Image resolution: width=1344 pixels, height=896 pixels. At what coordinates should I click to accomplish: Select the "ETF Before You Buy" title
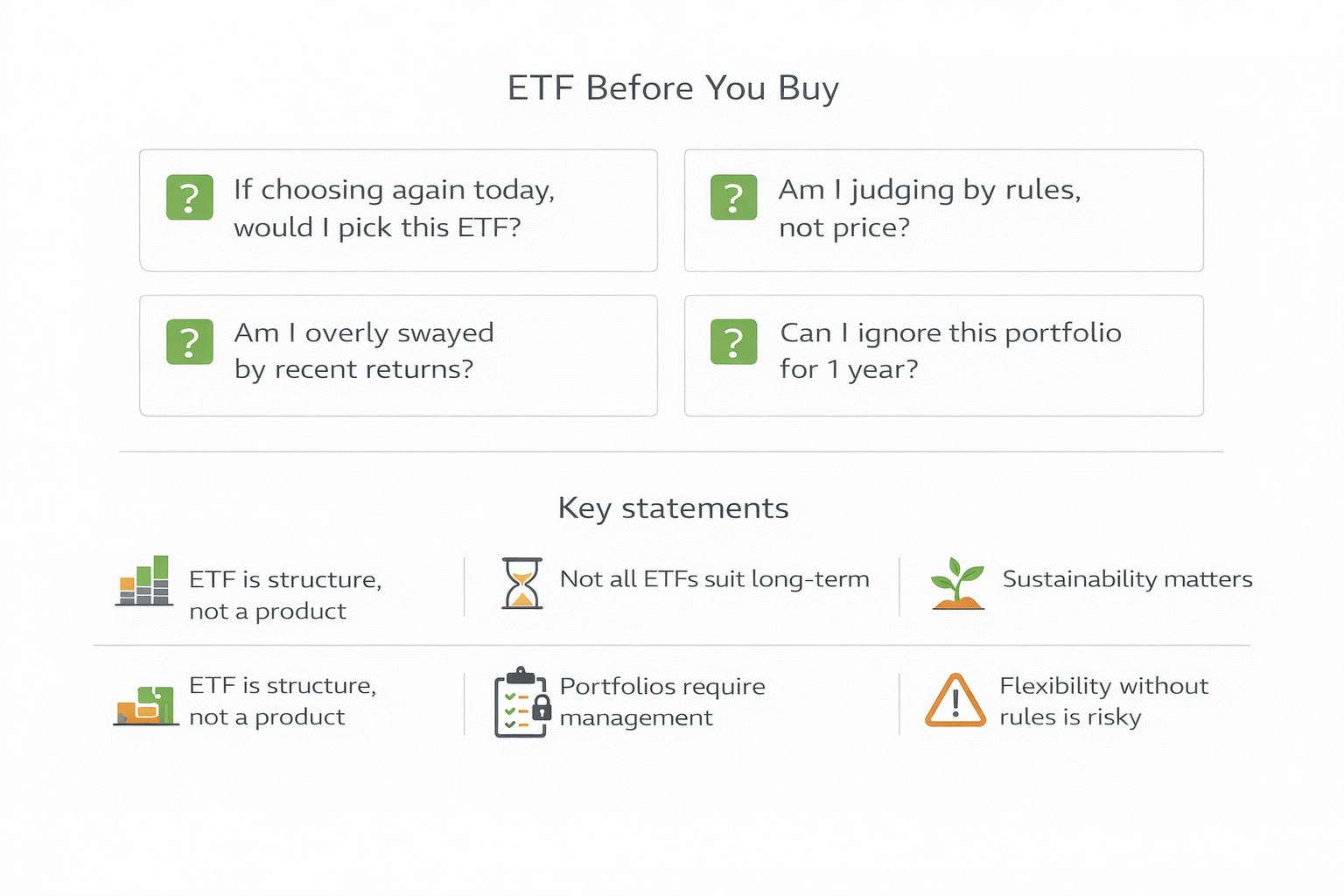click(x=673, y=88)
